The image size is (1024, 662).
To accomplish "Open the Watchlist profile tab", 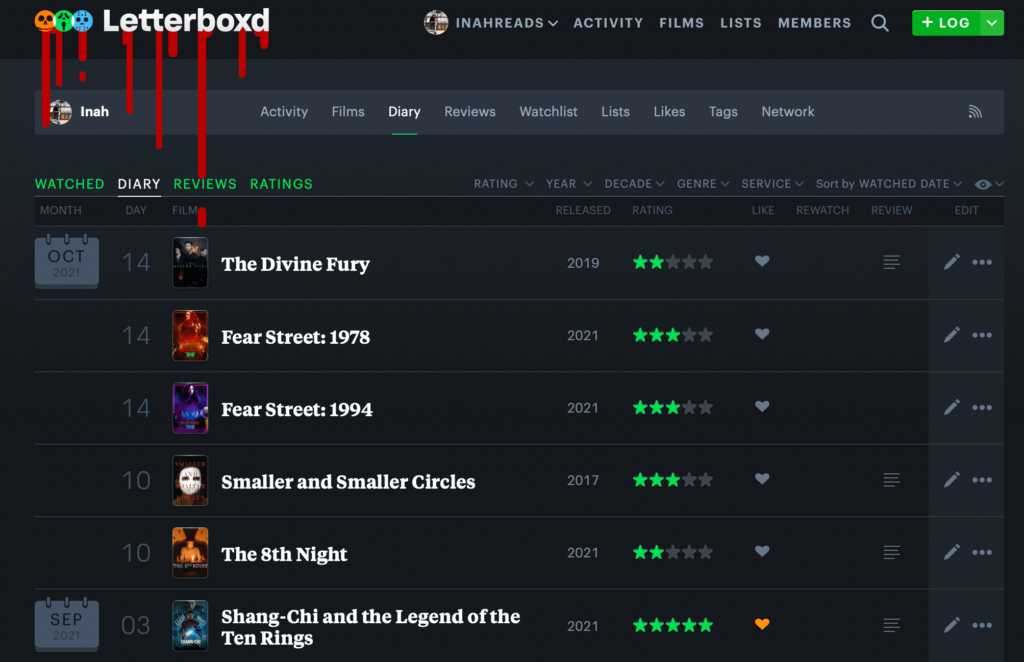I will point(549,112).
